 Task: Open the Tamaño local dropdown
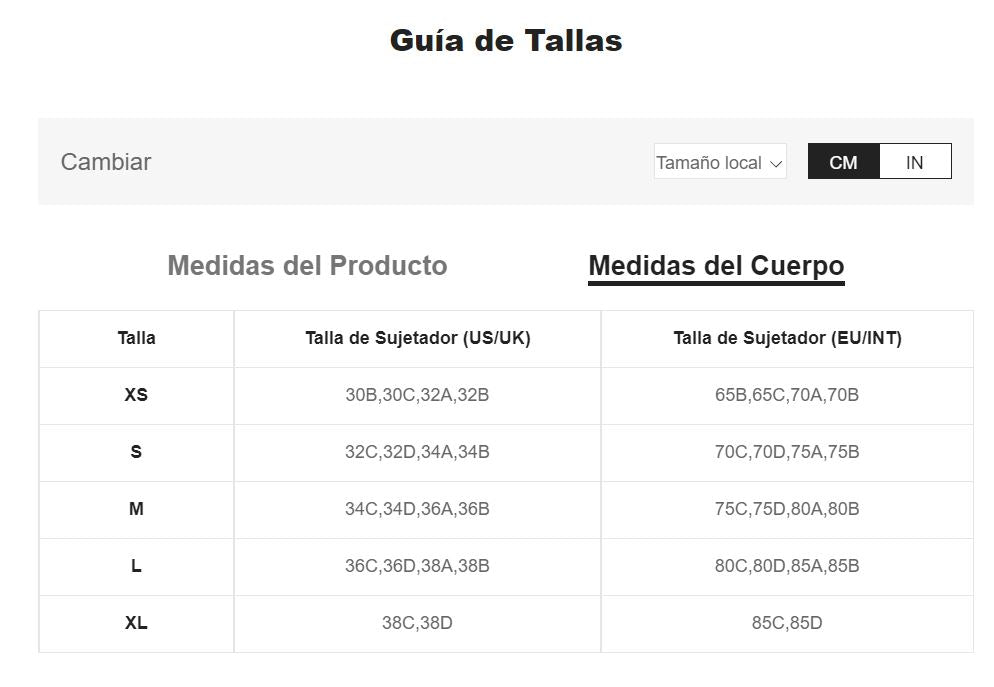coord(720,162)
